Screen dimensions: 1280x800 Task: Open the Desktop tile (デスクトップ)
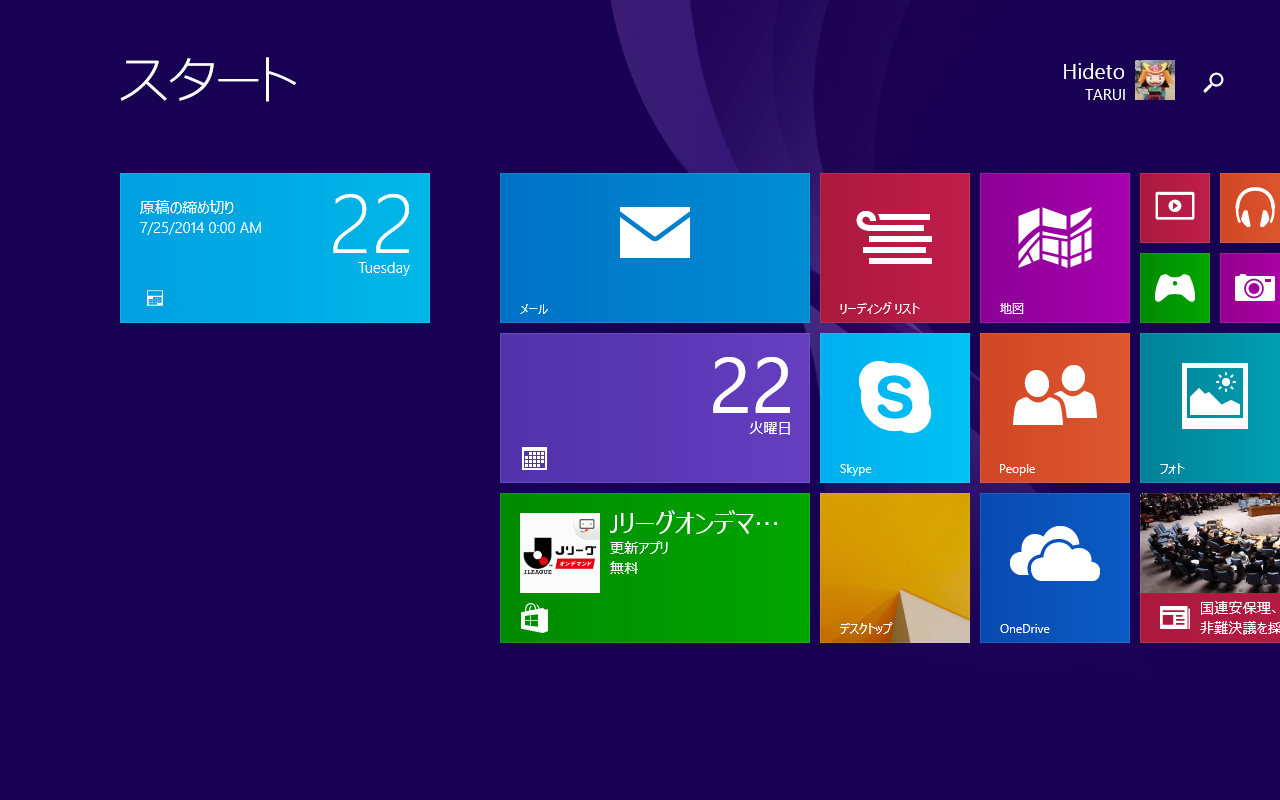(895, 568)
